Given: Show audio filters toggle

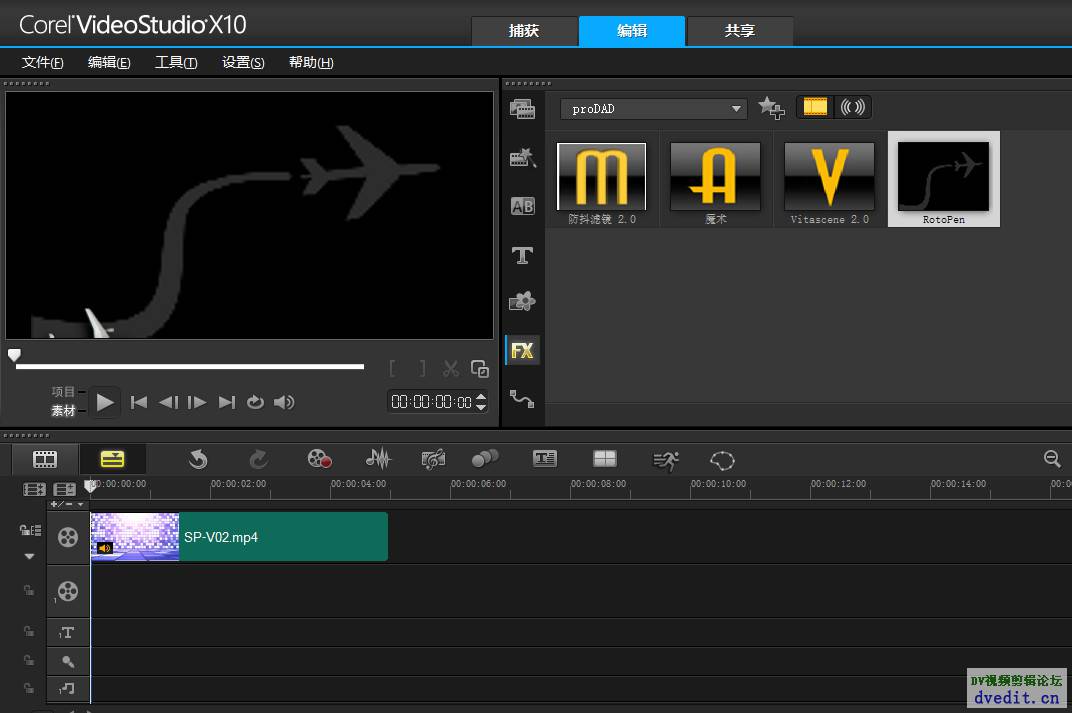Looking at the screenshot, I should (x=853, y=107).
